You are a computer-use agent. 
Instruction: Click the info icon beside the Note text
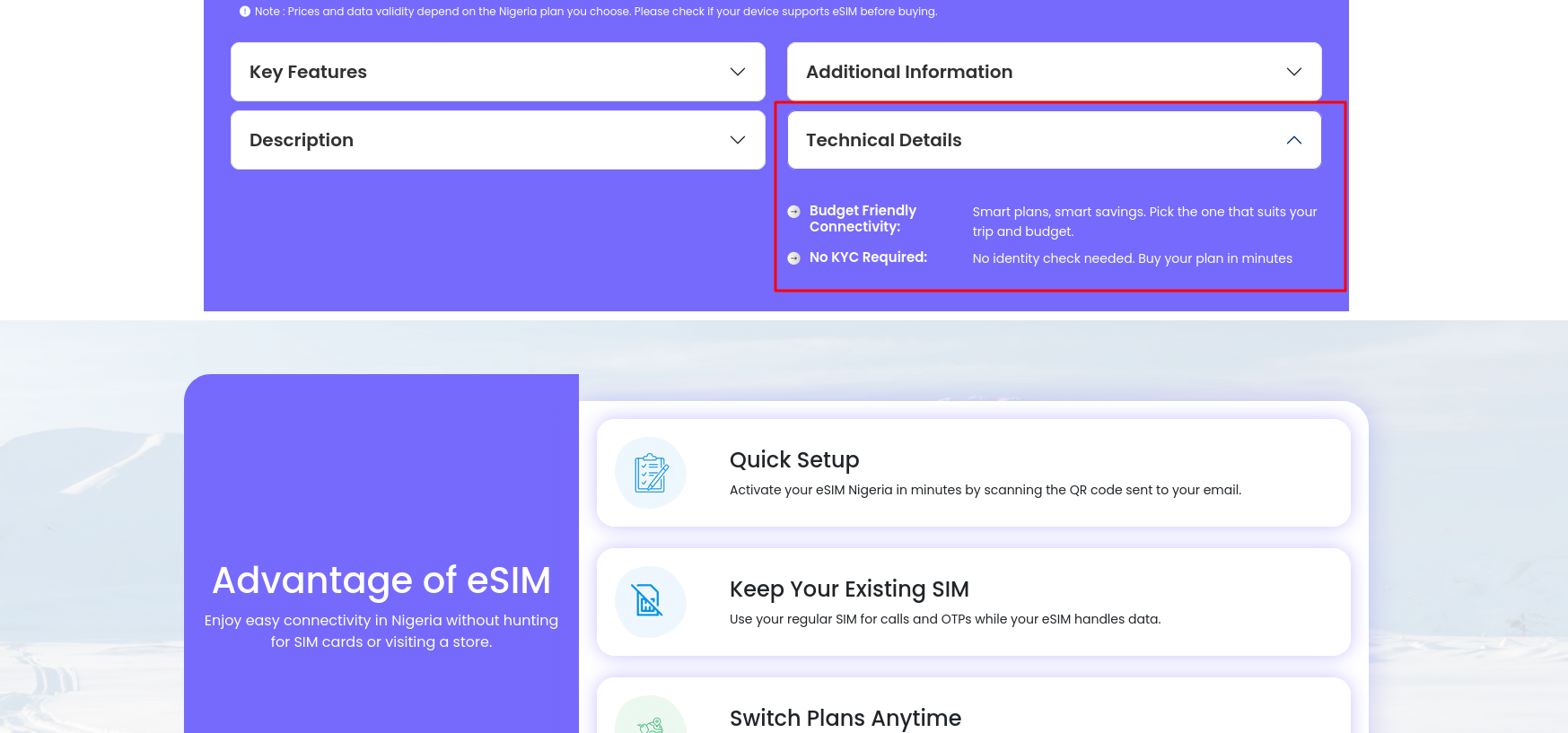244,12
